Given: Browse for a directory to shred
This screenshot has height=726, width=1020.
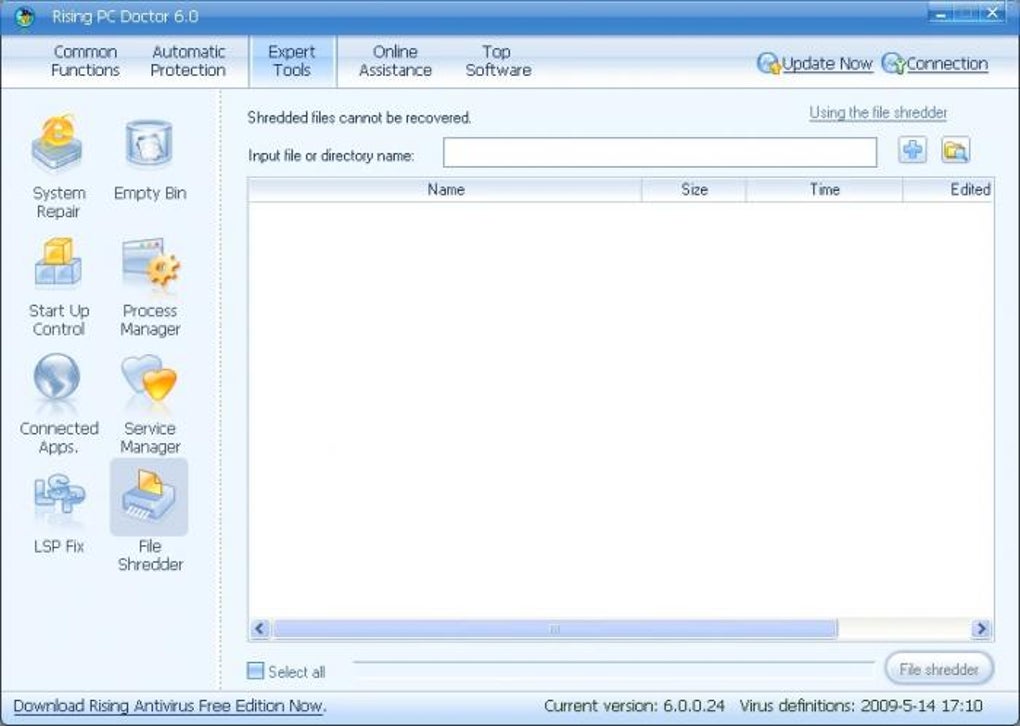Looking at the screenshot, I should (956, 150).
